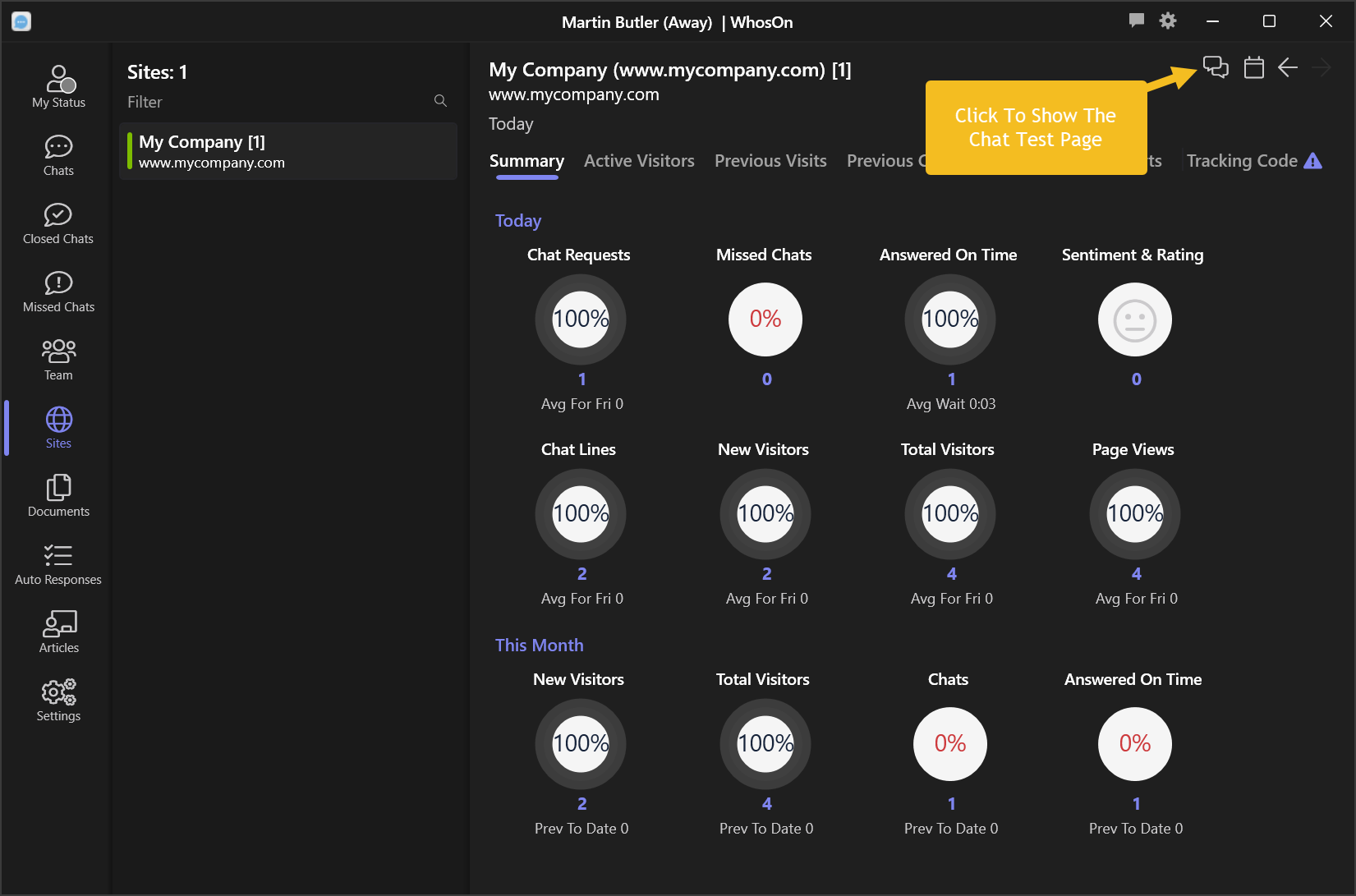Click This Month Answered On Time gauge
1356x896 pixels.
coord(1135,744)
